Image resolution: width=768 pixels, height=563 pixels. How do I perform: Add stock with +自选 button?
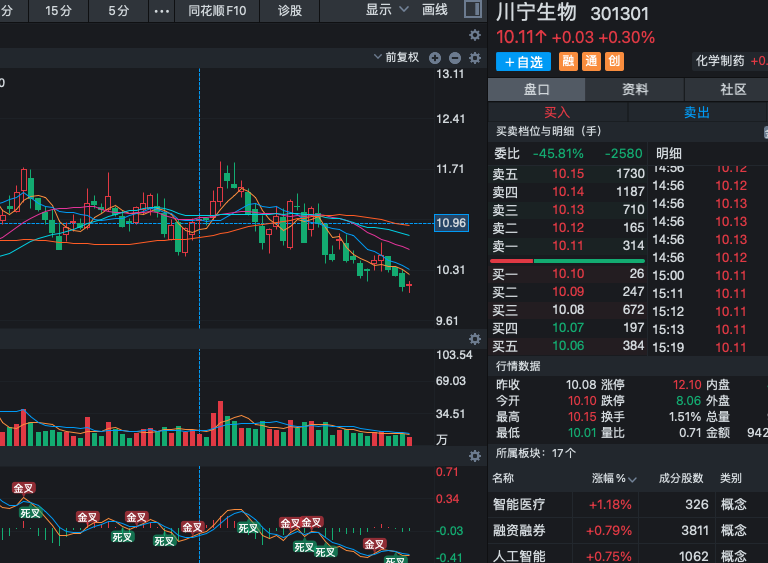coord(523,62)
